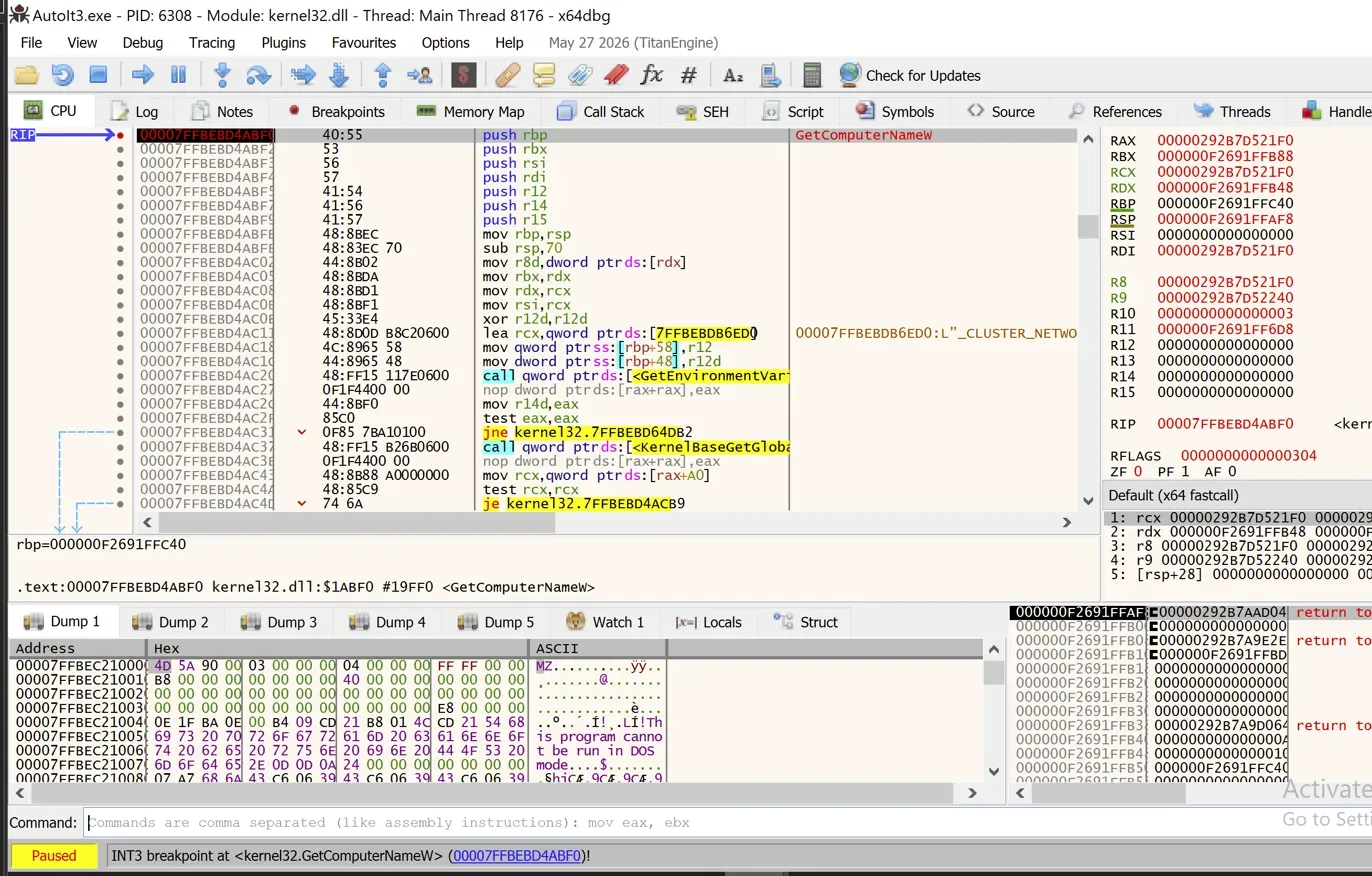The width and height of the screenshot is (1372, 876).
Task: Switch to the Call Stack tab
Action: [x=600, y=112]
